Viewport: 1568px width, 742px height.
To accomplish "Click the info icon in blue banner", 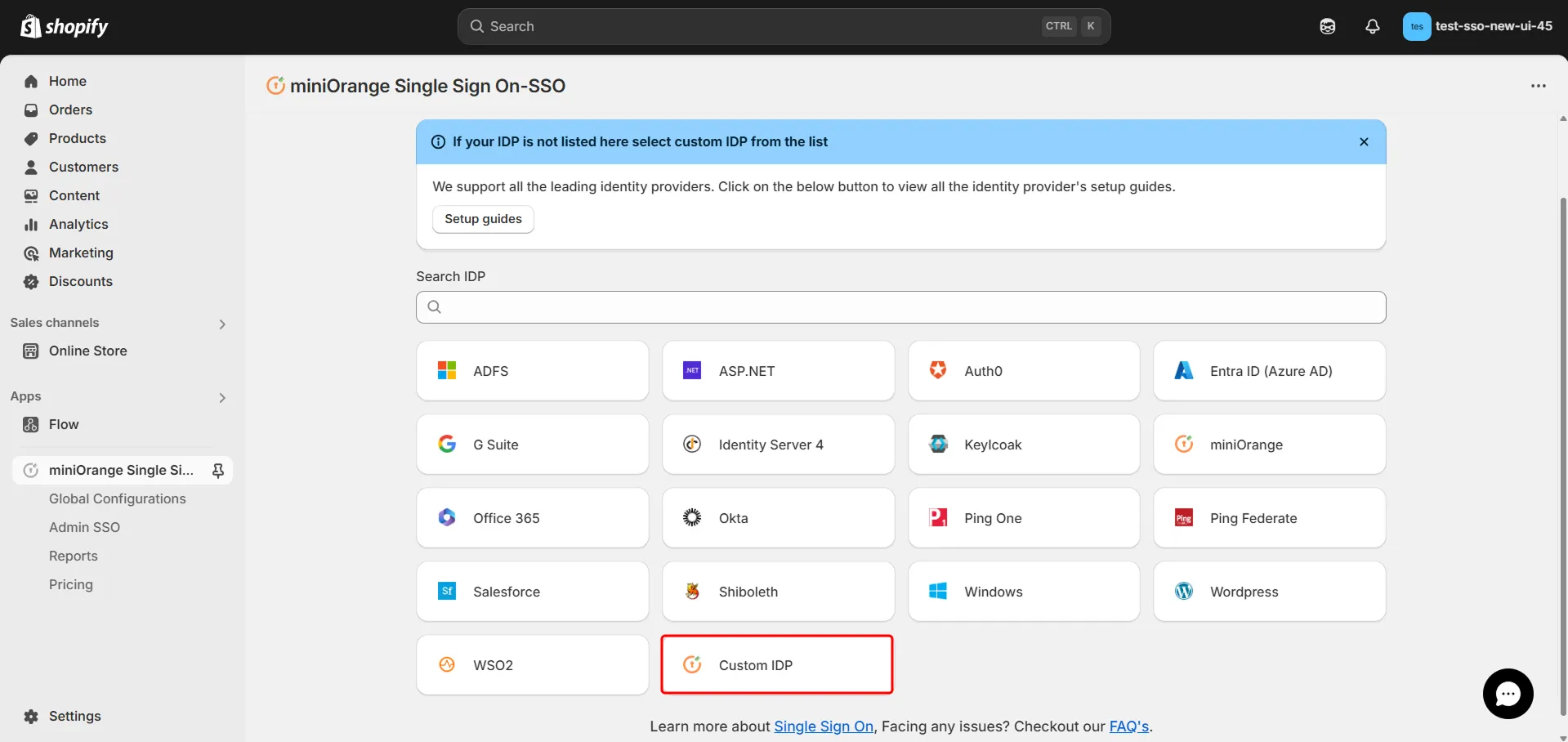I will pyautogui.click(x=438, y=141).
